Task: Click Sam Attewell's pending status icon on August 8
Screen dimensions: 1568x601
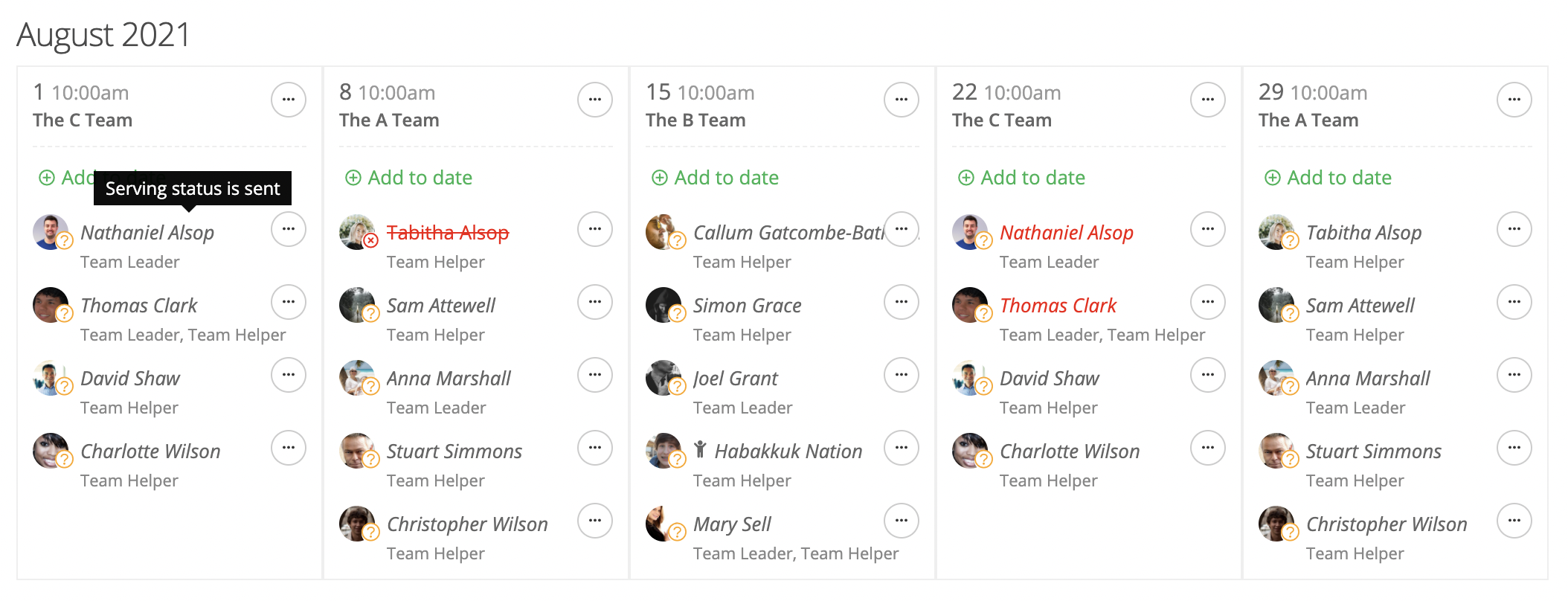Action: [370, 315]
